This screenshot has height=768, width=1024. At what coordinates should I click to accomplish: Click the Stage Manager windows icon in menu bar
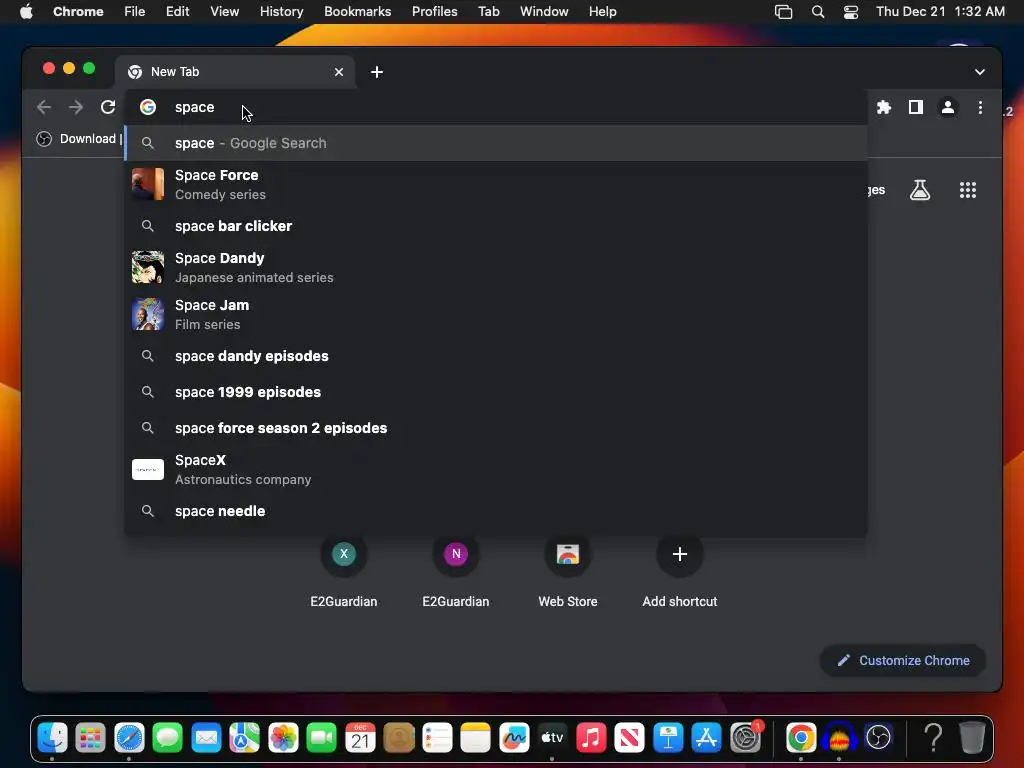pos(783,12)
